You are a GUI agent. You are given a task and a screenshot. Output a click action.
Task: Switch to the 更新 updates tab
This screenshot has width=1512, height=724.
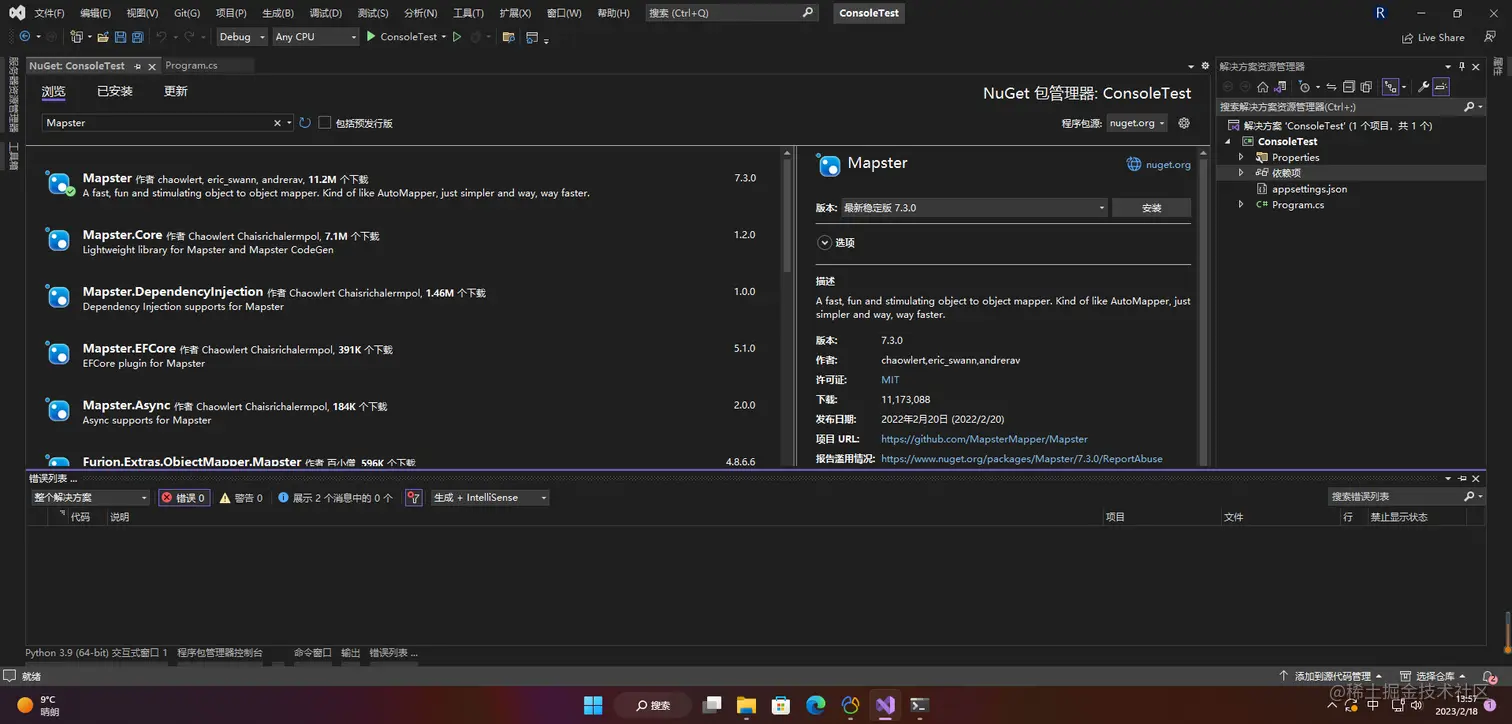(176, 91)
